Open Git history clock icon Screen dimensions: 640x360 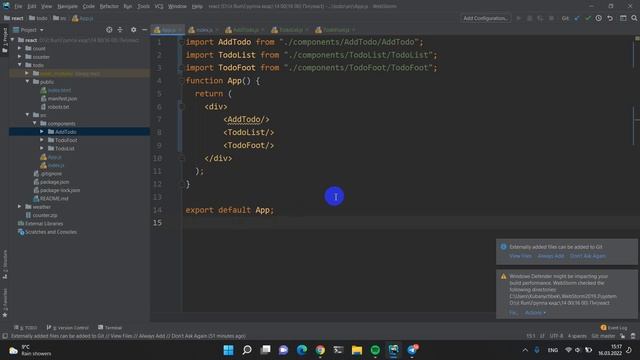(598, 18)
